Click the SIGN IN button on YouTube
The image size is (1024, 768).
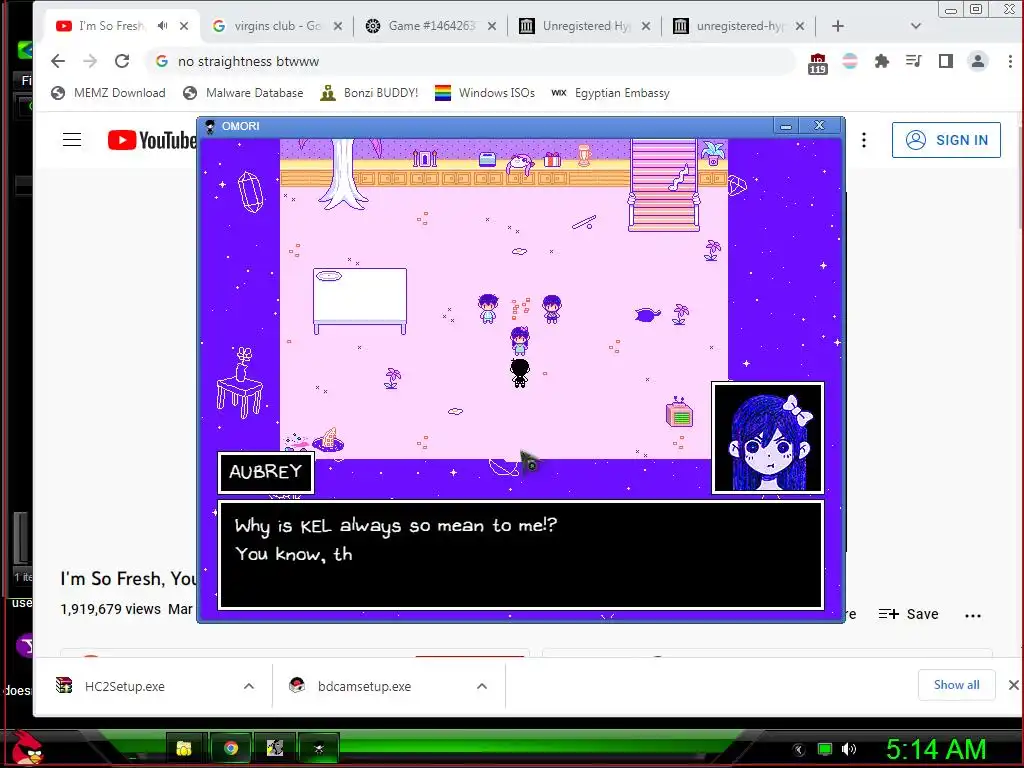(x=946, y=140)
